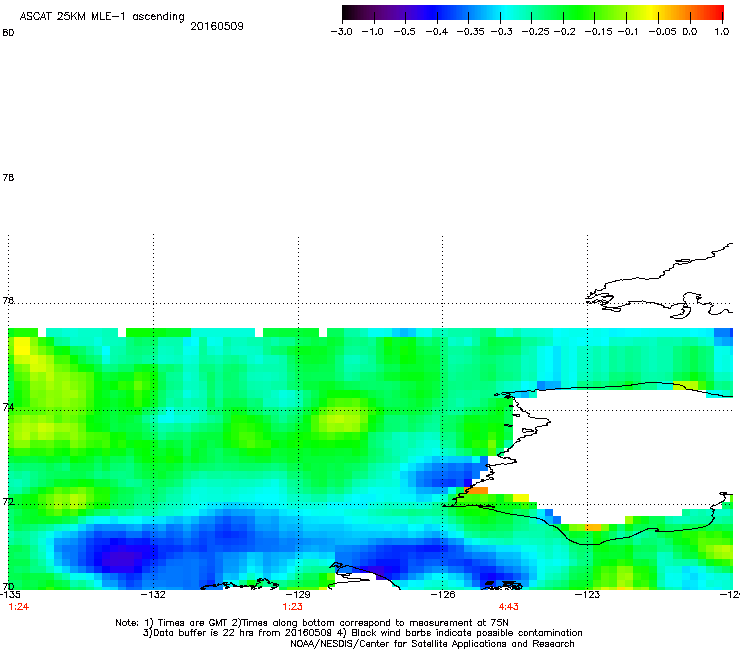Click the longitude label -126
740x650 pixels.
pos(443,594)
